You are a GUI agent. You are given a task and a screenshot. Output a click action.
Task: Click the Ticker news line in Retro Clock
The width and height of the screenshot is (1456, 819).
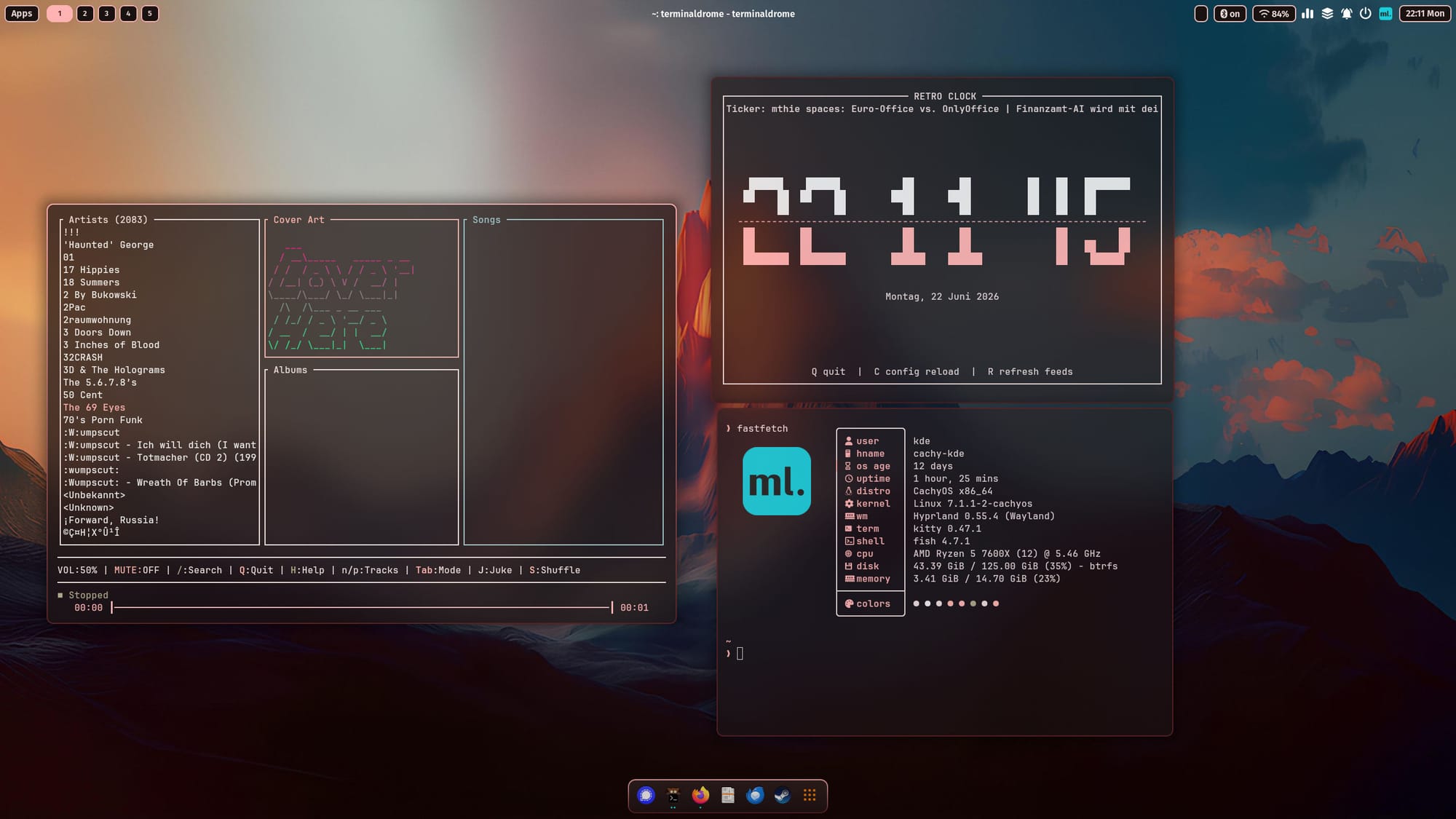[x=942, y=109]
